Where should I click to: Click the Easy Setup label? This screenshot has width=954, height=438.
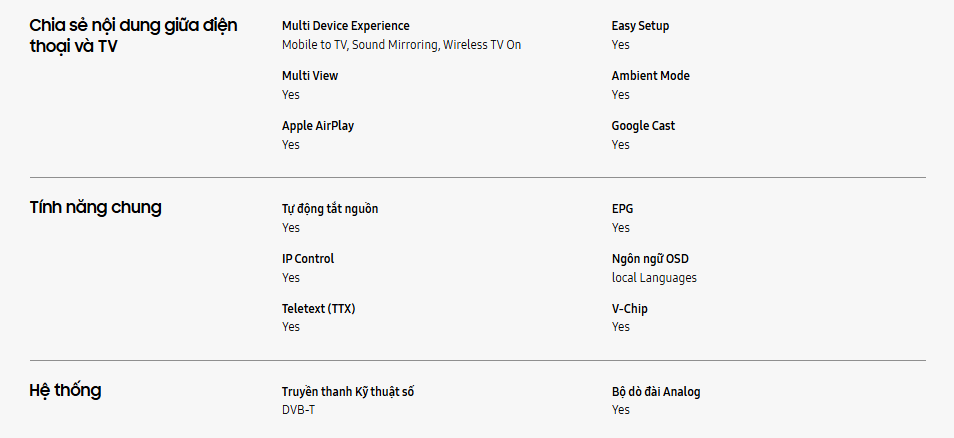tap(640, 26)
